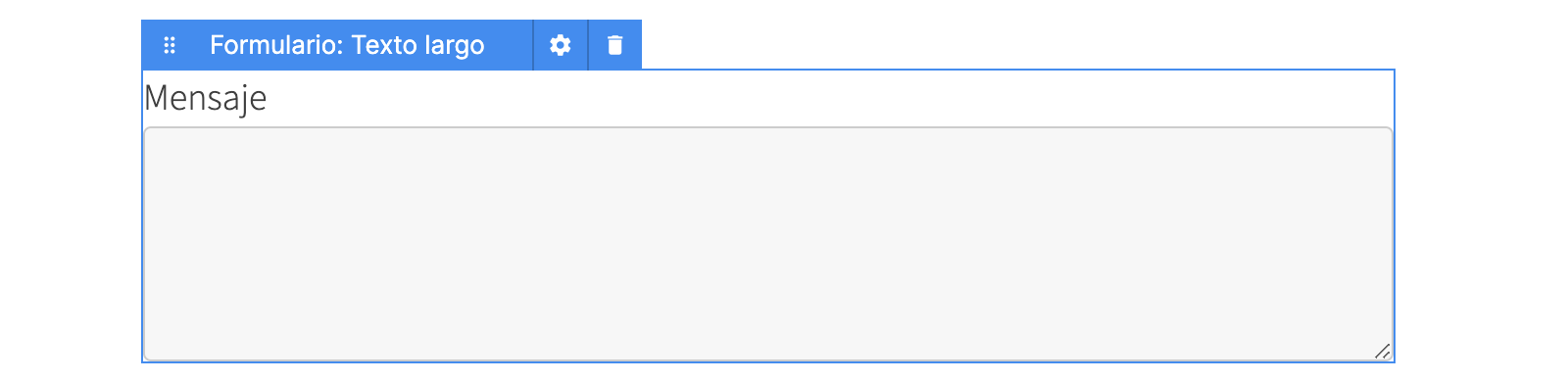Focus the large gray message box
Screen dimensions: 1568x382
[768, 244]
